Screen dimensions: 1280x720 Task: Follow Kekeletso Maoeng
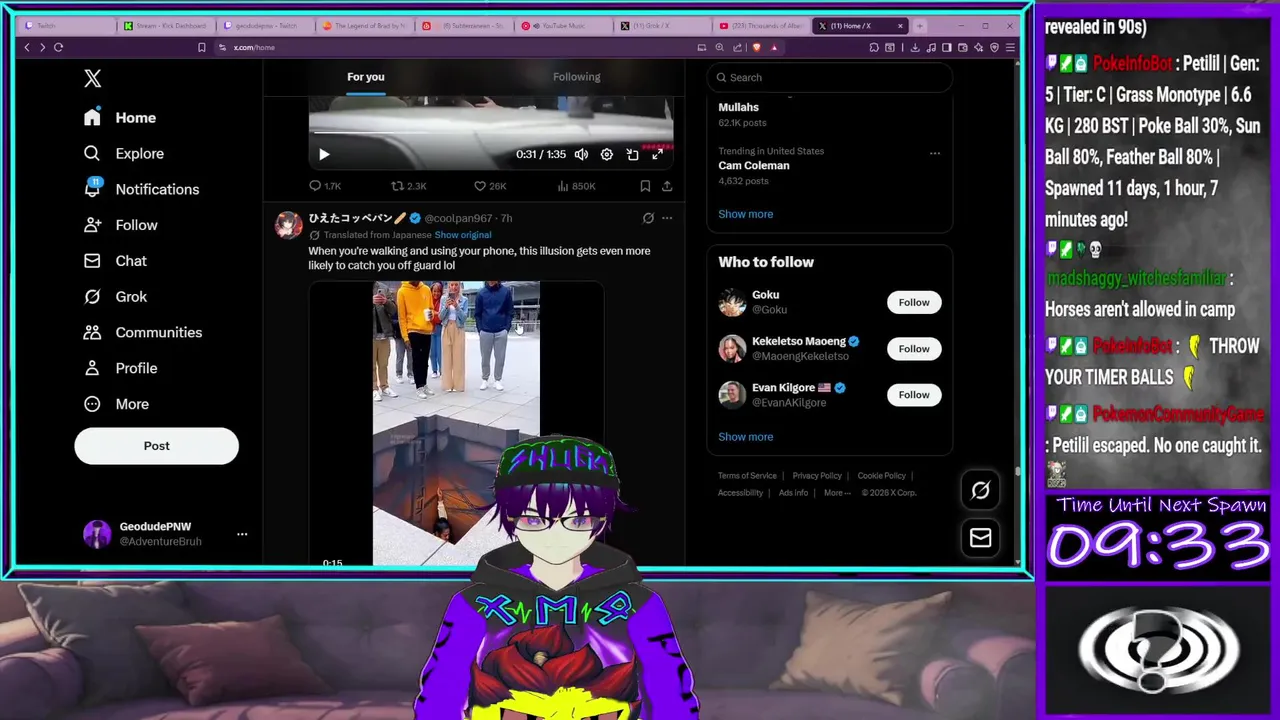[x=914, y=349]
